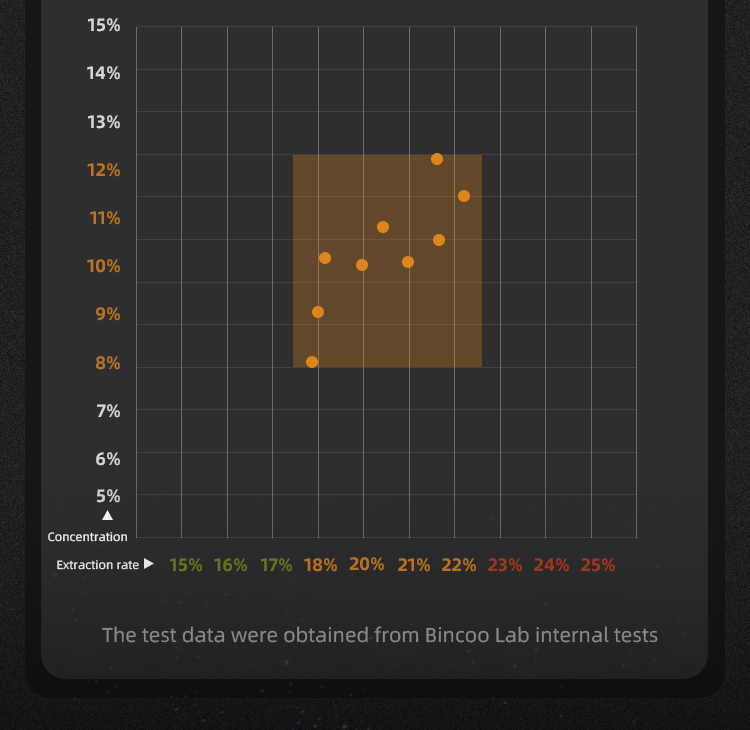Click the second-lowest orange data point

pyautogui.click(x=318, y=312)
